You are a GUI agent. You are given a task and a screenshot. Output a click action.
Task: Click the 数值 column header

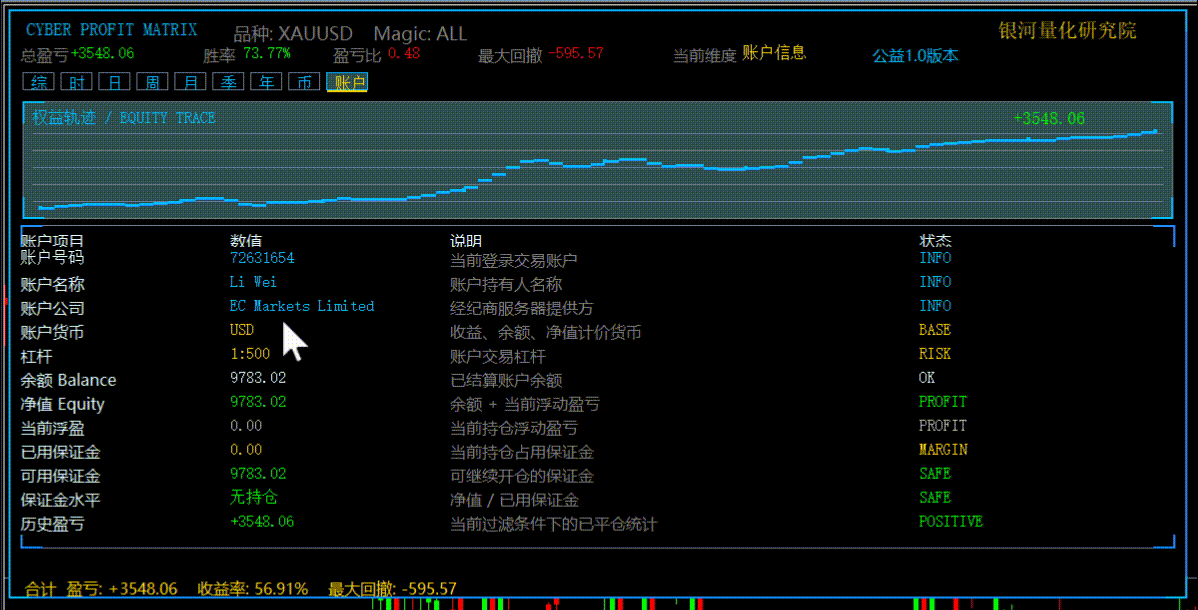click(x=246, y=241)
